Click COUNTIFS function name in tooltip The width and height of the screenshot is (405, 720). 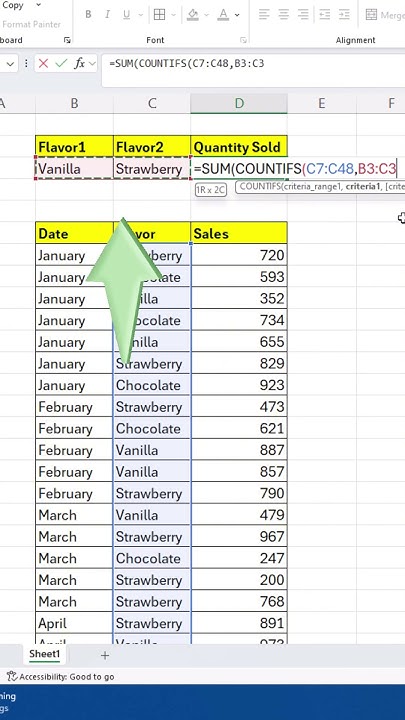click(x=261, y=187)
